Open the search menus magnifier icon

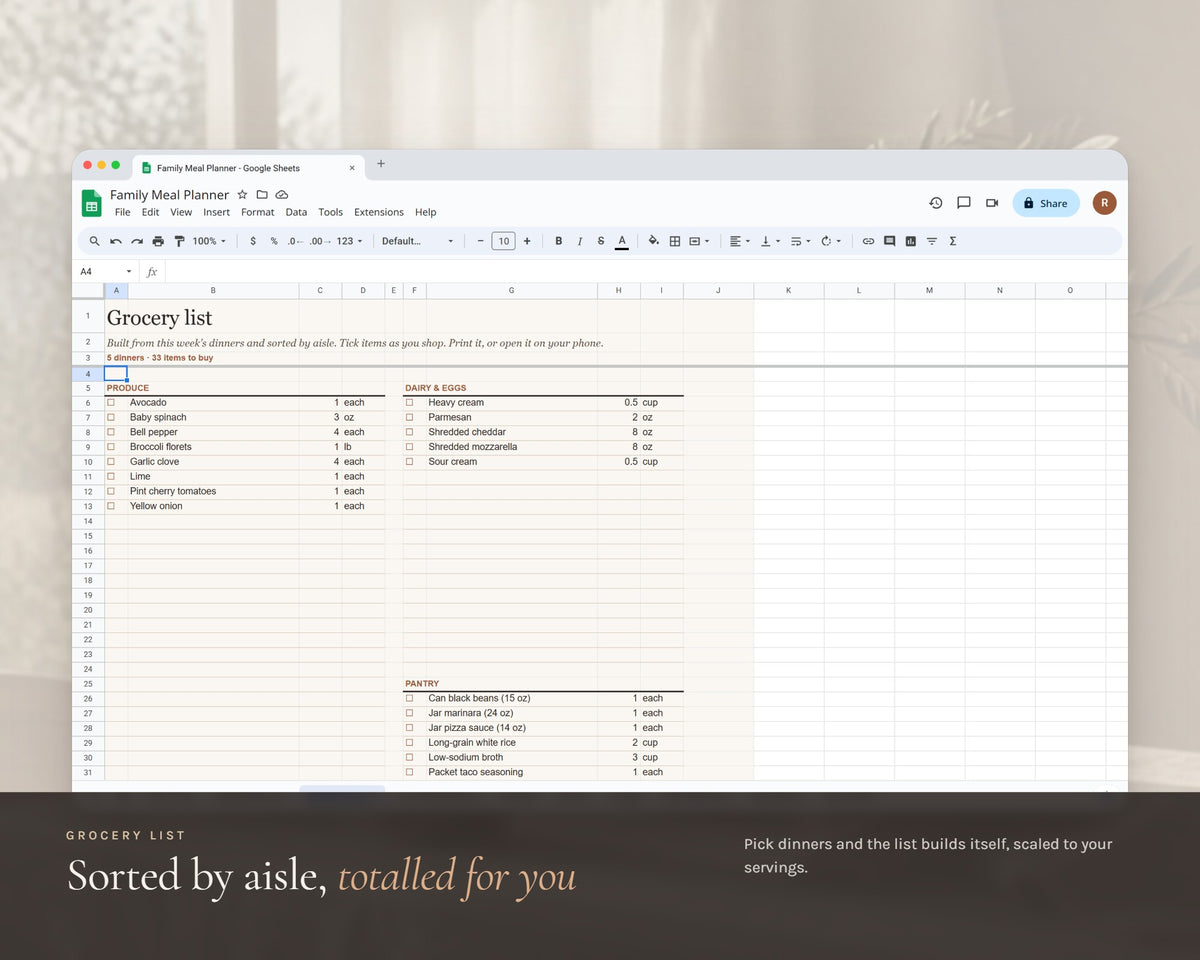(x=95, y=241)
